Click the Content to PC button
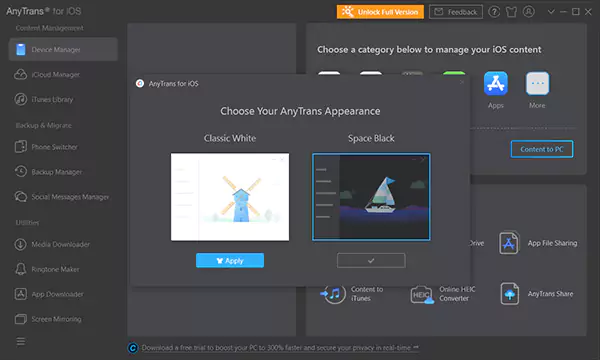 (542, 149)
